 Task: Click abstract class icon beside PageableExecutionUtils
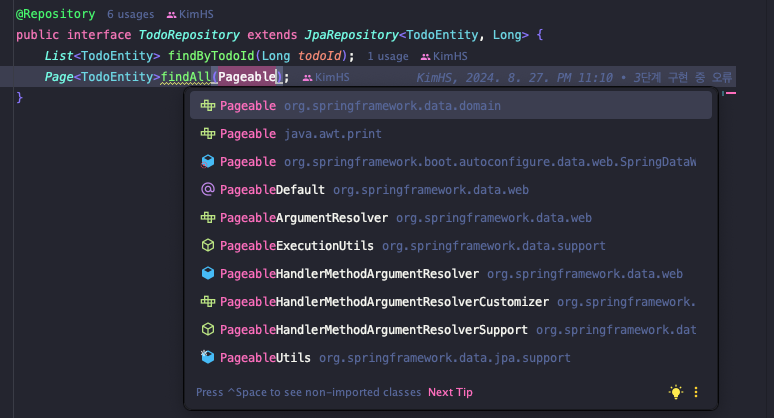(208, 245)
